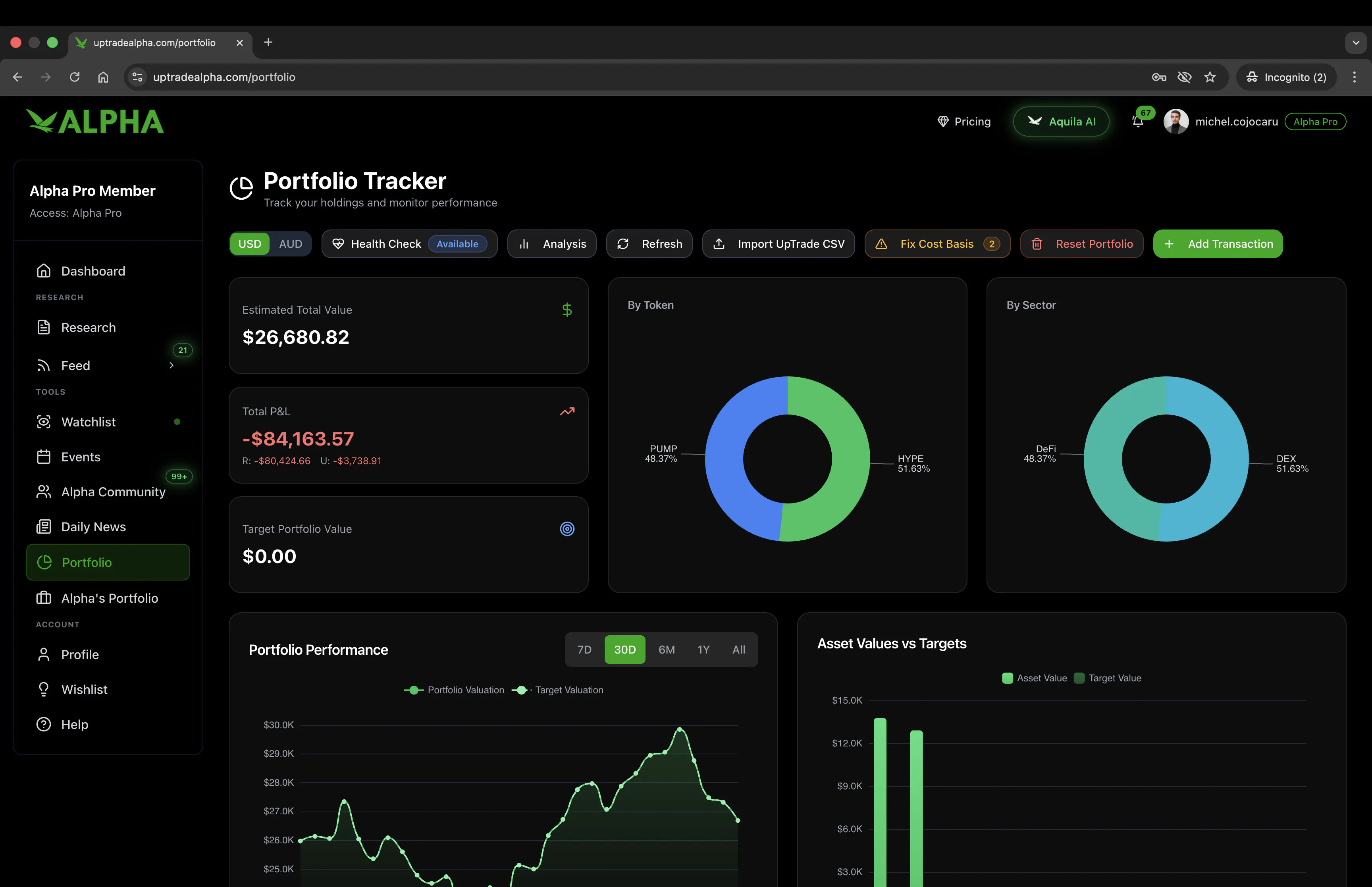The width and height of the screenshot is (1372, 887).
Task: Click the Fix Cost Basis warning icon
Action: tap(881, 244)
